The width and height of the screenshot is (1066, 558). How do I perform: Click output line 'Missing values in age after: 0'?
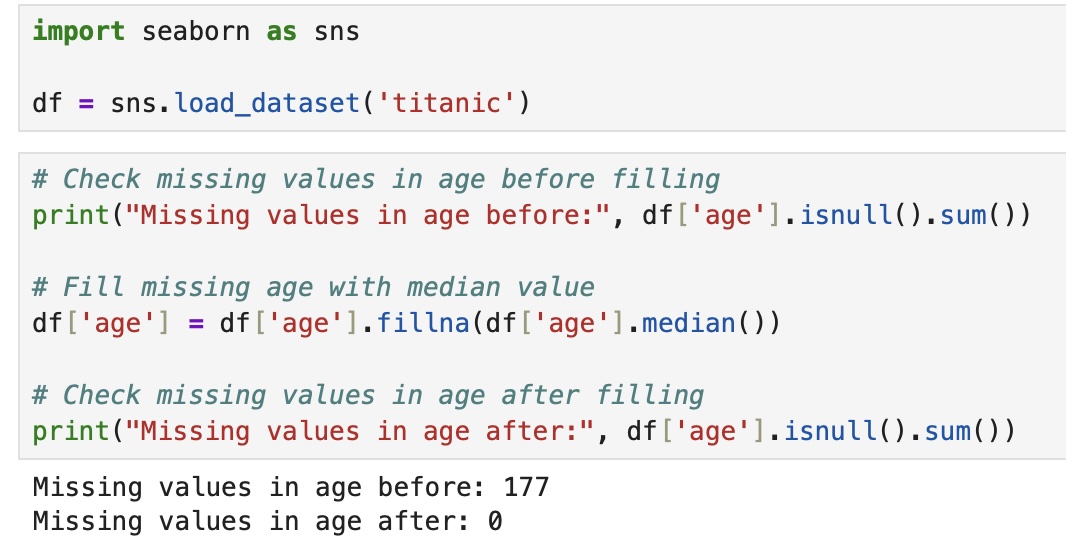267,521
